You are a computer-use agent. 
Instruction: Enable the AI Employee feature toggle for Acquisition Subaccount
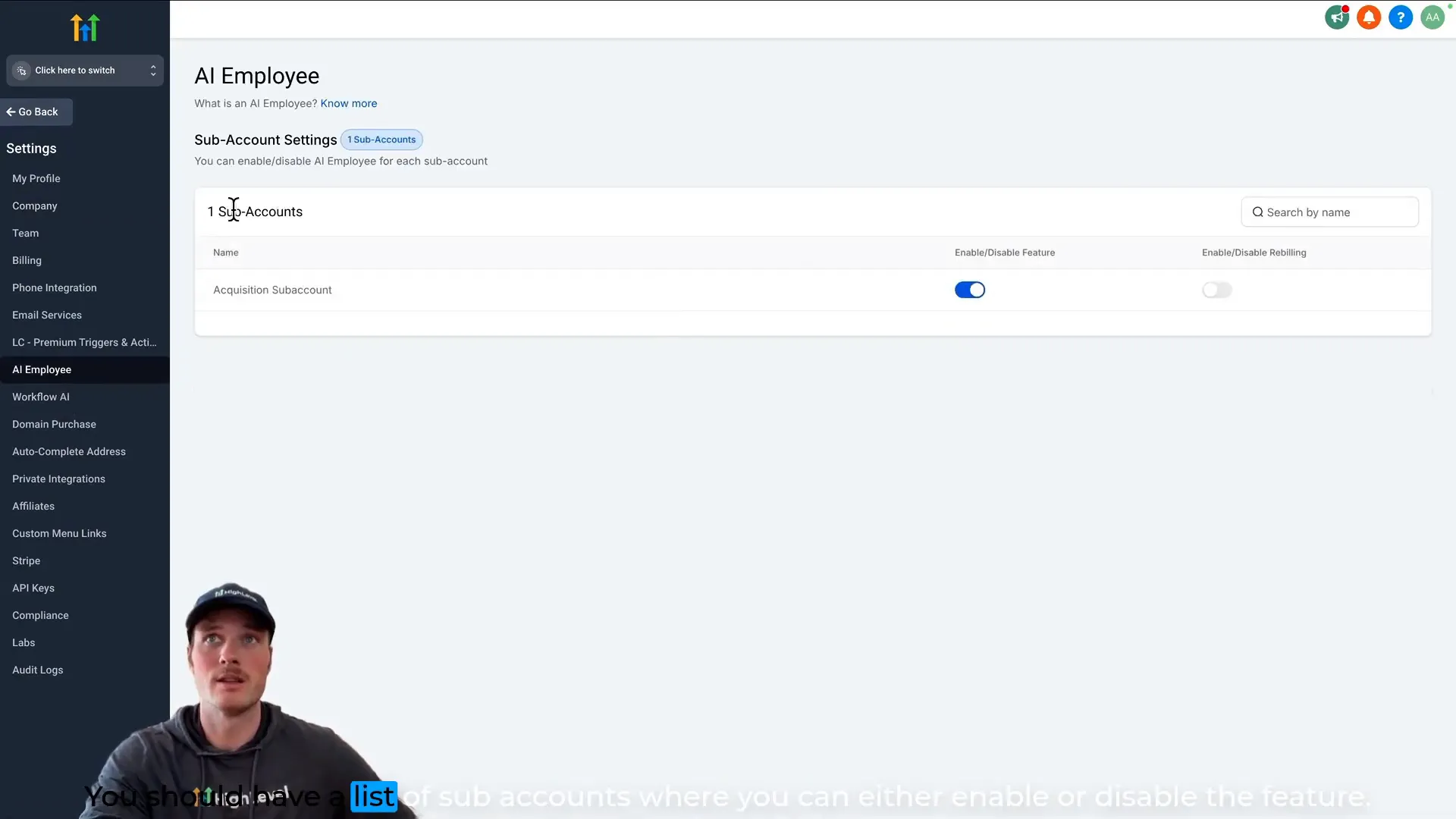coord(970,290)
